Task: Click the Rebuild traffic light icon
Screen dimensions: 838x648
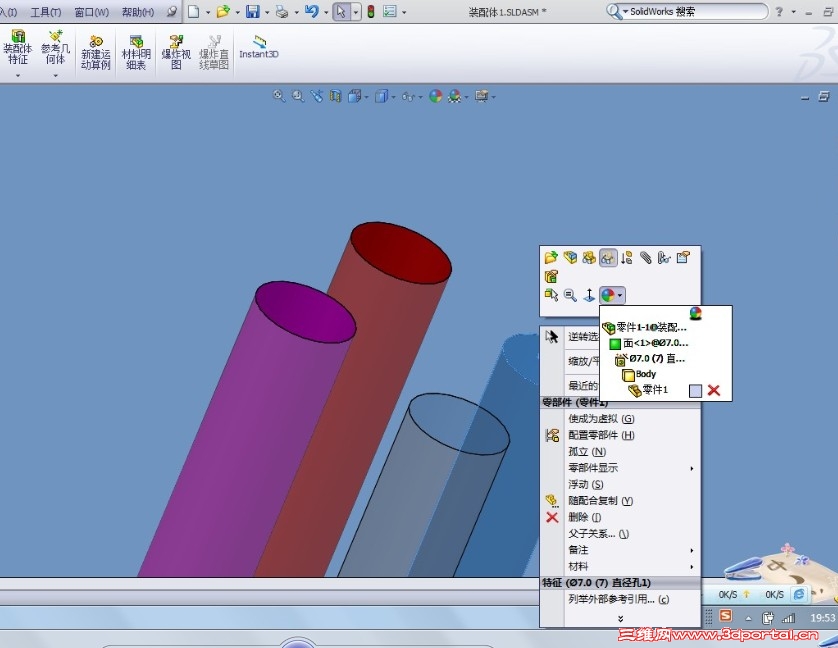Action: (371, 11)
